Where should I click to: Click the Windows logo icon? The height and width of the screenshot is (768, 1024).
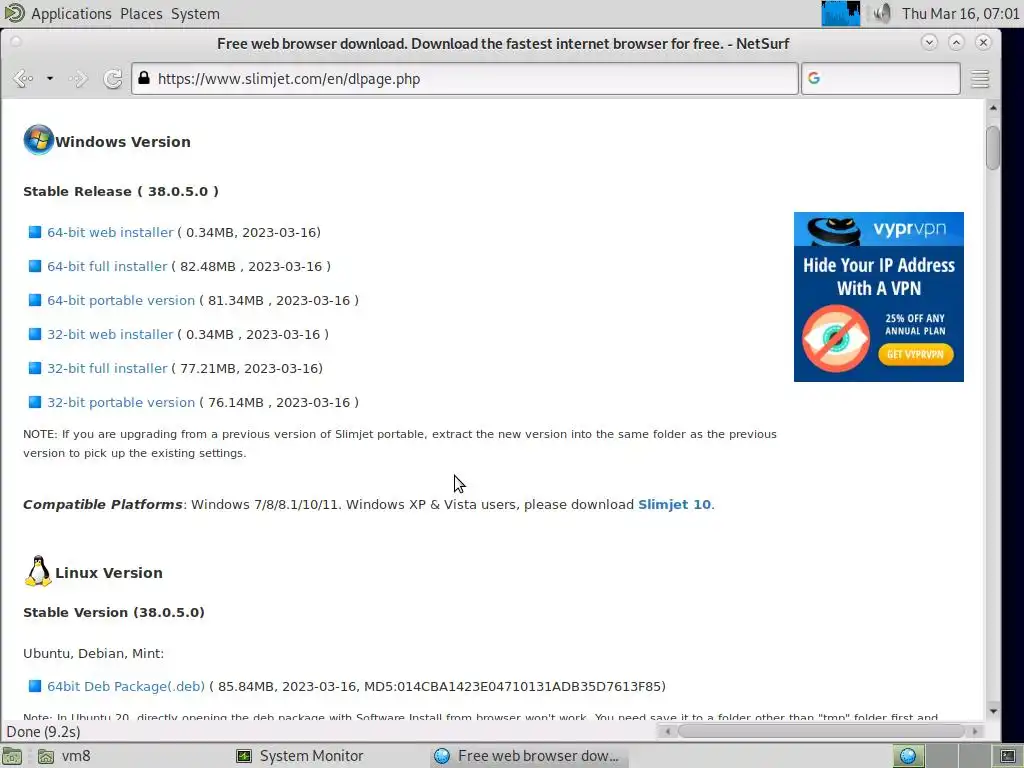(39, 140)
